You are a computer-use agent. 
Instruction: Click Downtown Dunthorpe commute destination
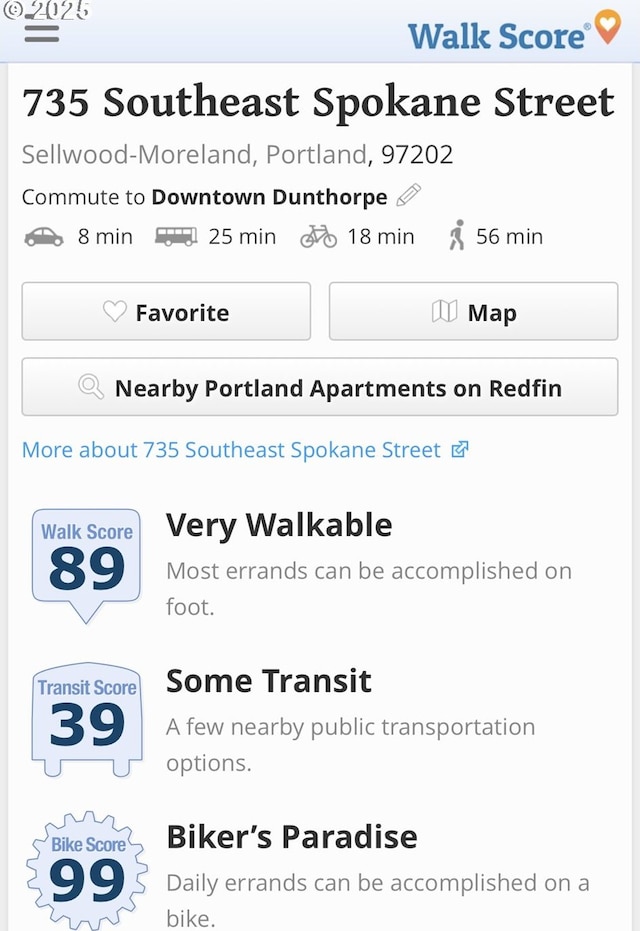269,197
